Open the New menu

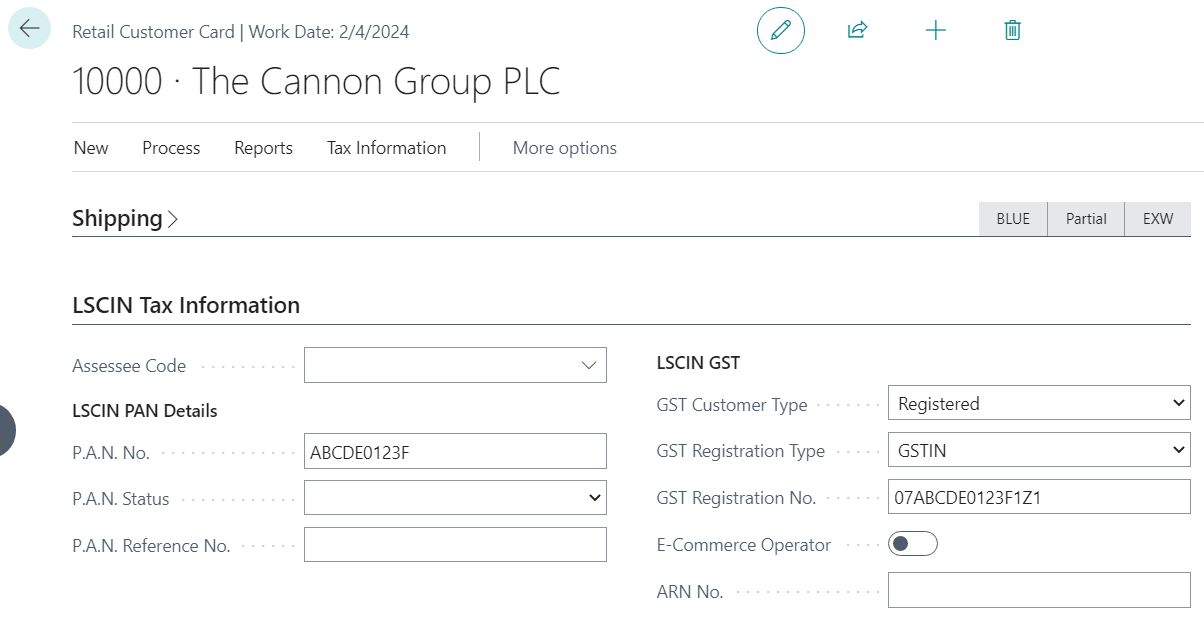91,148
